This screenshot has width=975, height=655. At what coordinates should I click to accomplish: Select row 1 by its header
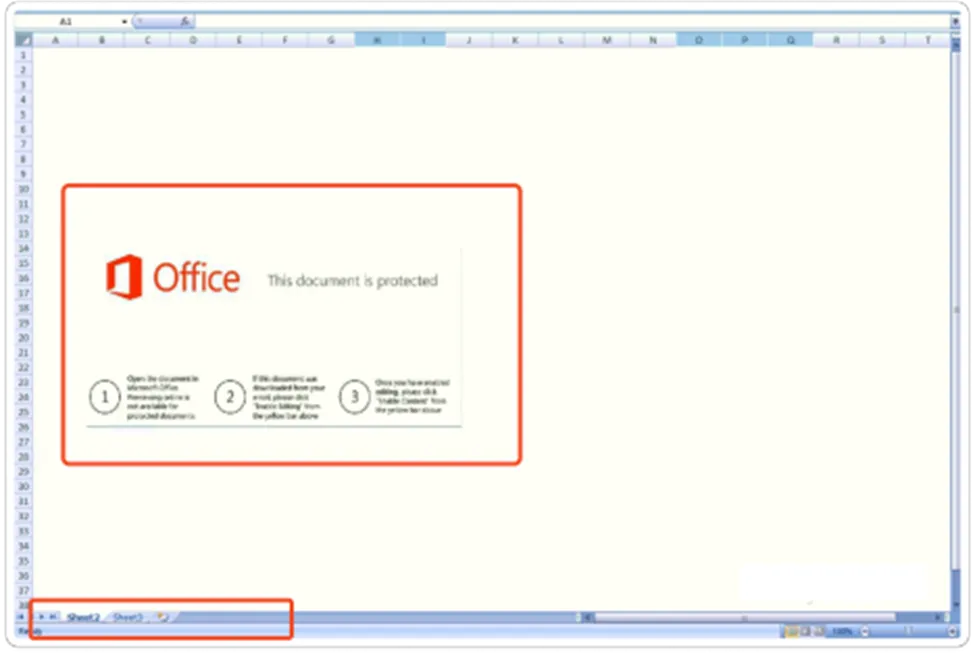pyautogui.click(x=24, y=55)
